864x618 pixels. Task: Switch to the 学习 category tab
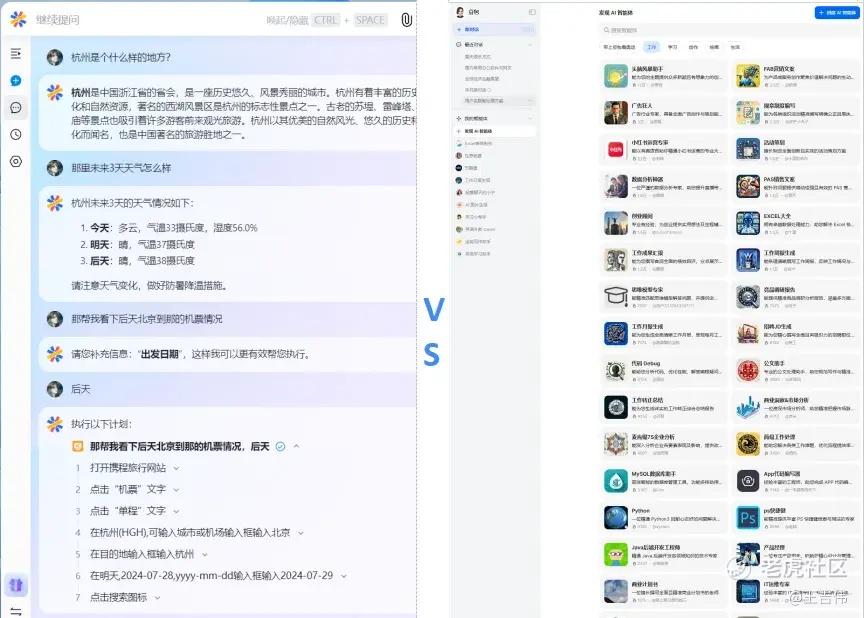[x=672, y=47]
